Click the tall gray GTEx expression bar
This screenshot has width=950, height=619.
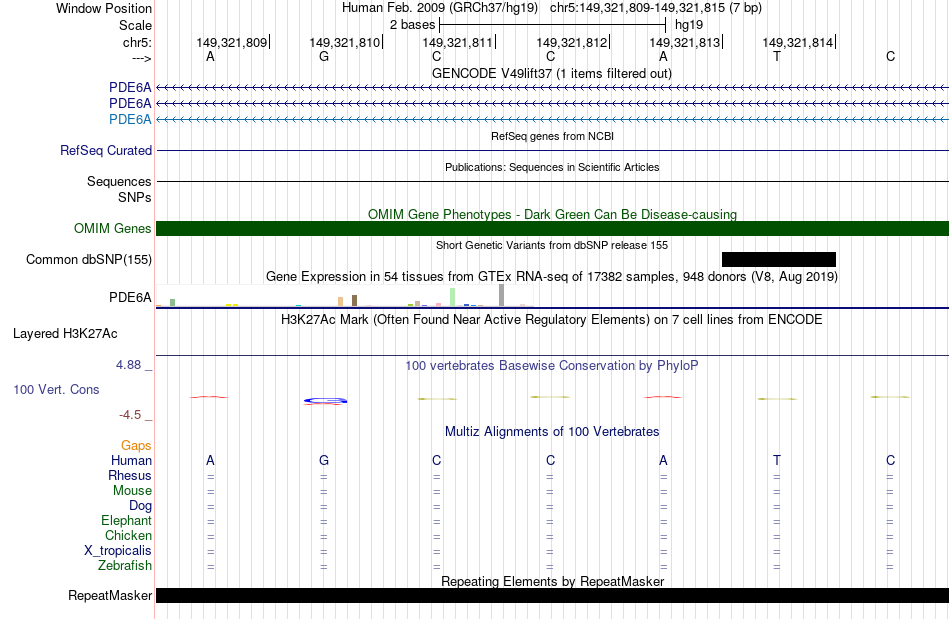[x=502, y=295]
